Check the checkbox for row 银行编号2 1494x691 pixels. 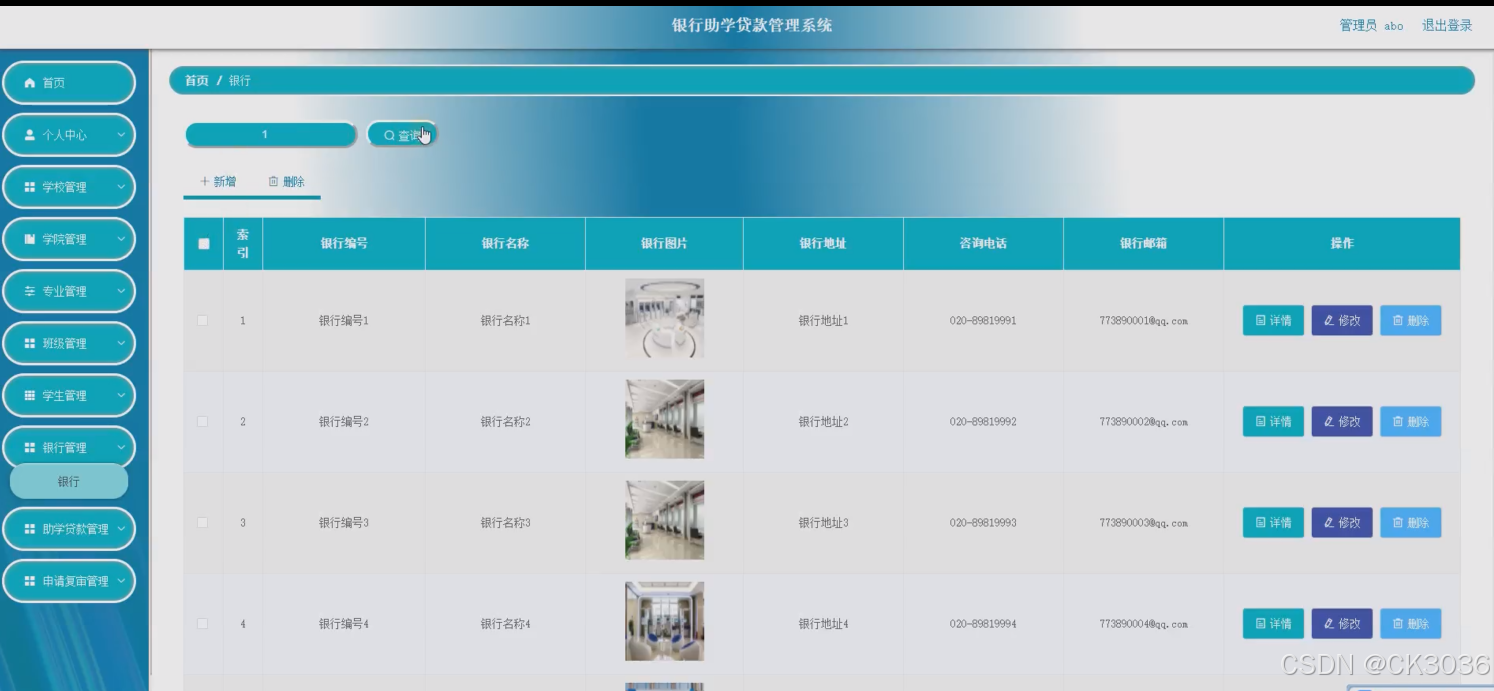pyautogui.click(x=203, y=422)
